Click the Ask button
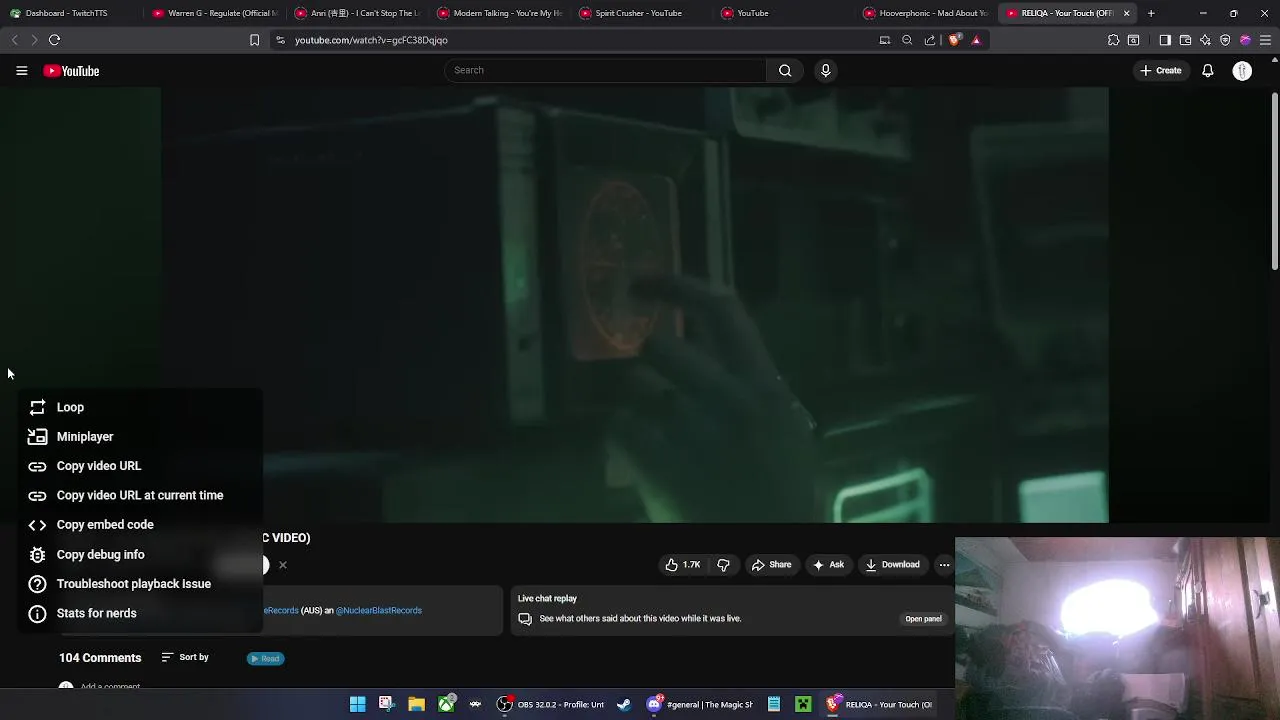The width and height of the screenshot is (1280, 720). tap(828, 565)
